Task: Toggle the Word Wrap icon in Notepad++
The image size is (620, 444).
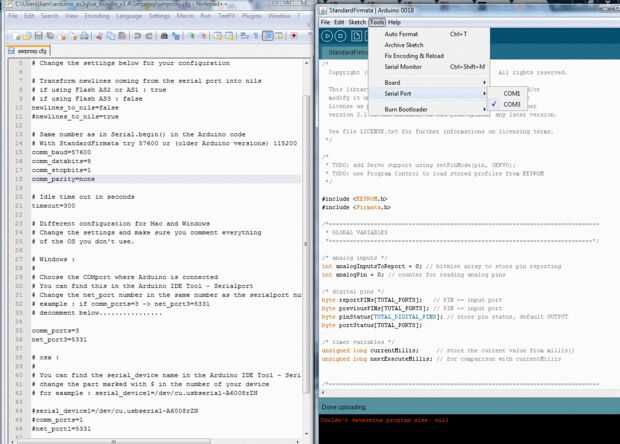Action: [244, 36]
